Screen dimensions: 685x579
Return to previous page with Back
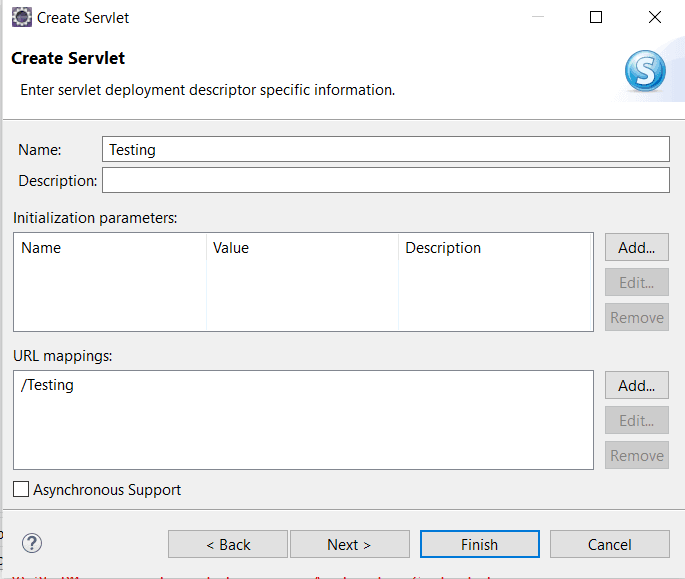tap(228, 544)
